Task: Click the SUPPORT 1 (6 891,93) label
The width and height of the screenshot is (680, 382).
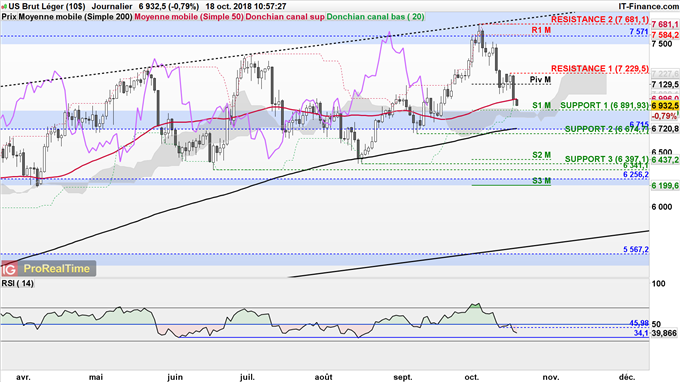Action: 605,105
